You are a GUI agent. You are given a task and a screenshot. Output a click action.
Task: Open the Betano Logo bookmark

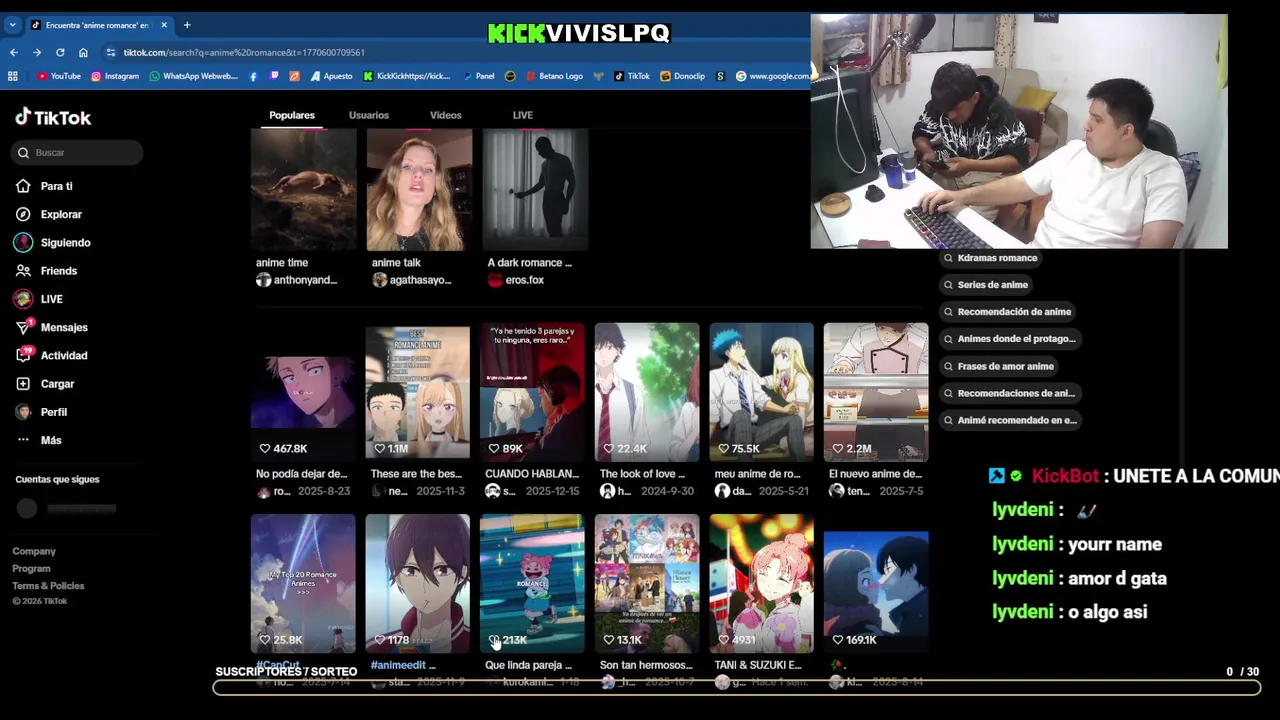(x=553, y=76)
